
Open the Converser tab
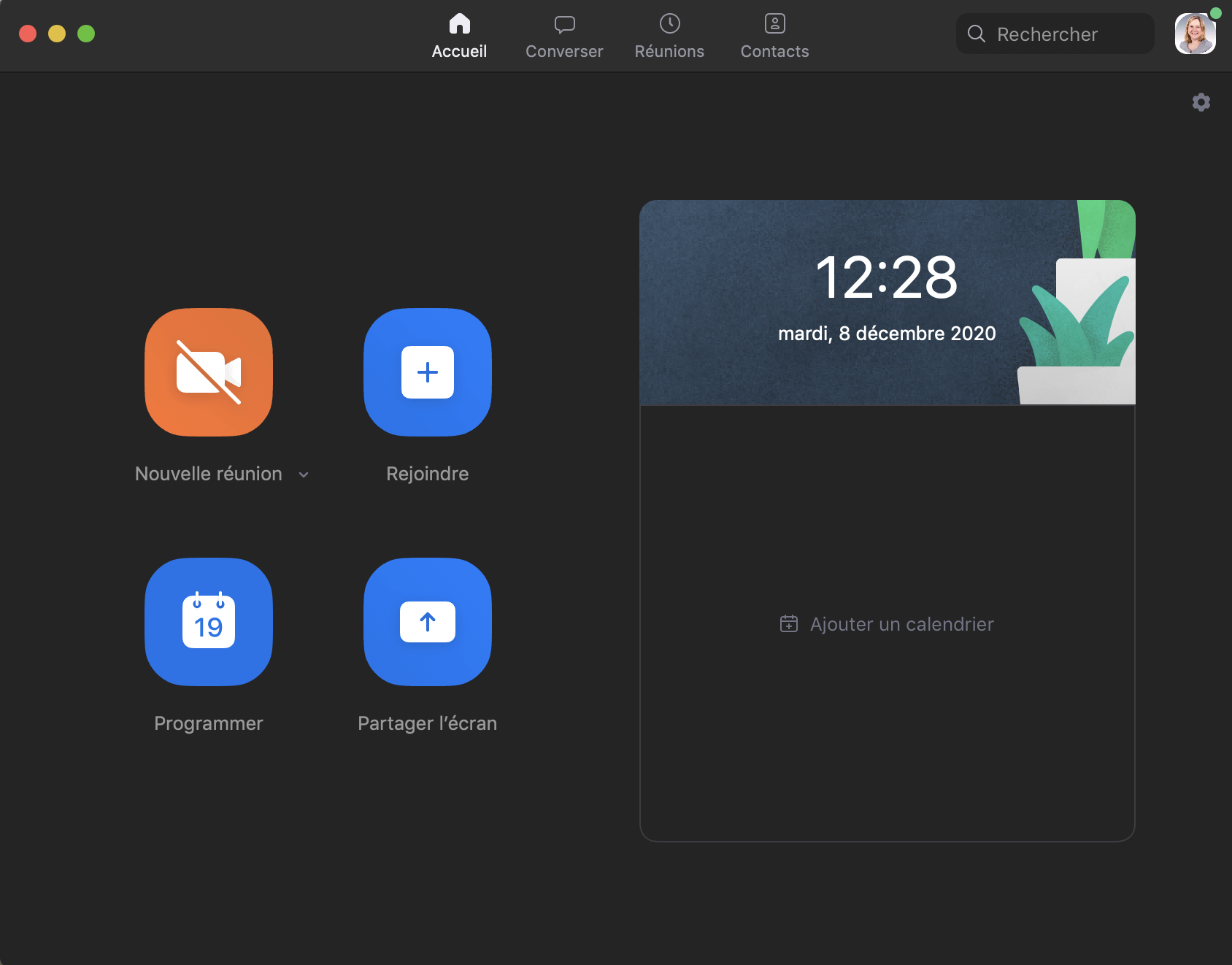(564, 36)
